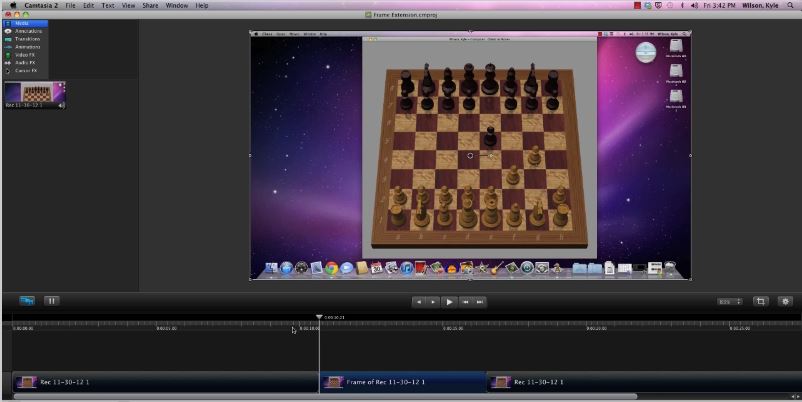Open the Cursor FX panel
802x402 pixels.
coord(23,71)
